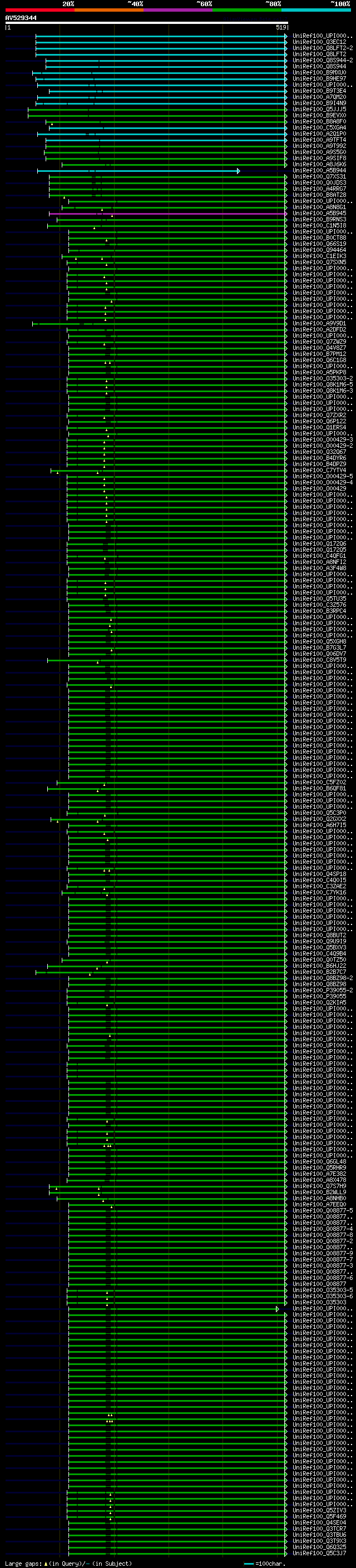This screenshot has height=1568, width=356.
Task: Click the purple ~60% identity legend segment
Action: click(x=179, y=10)
